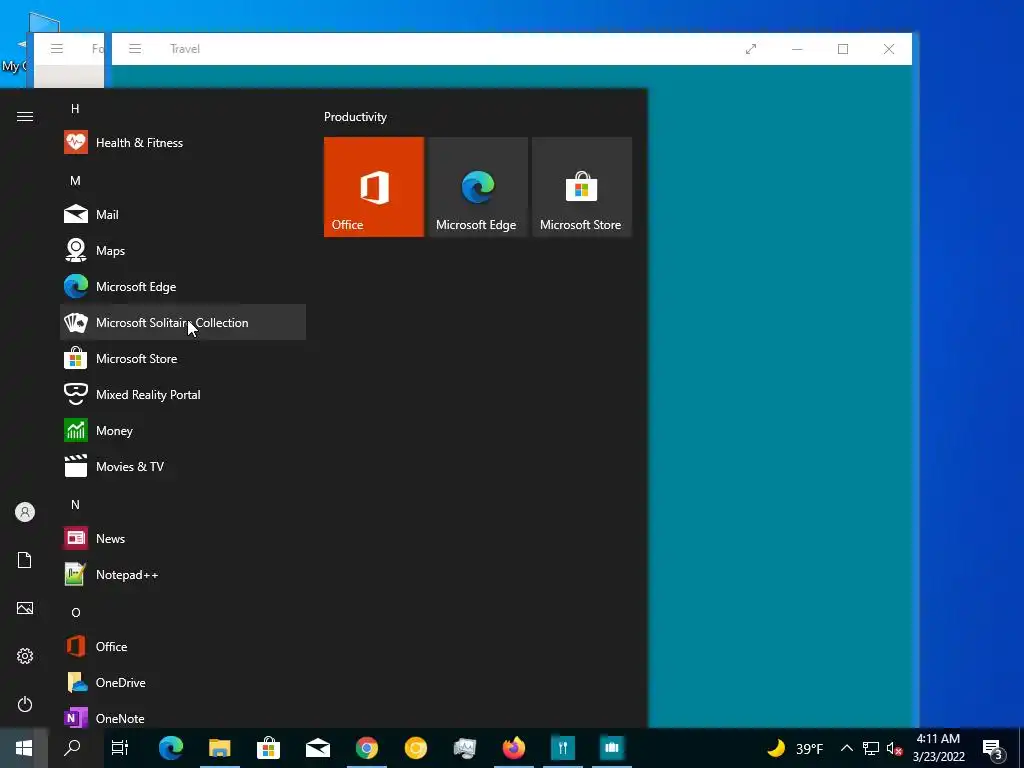Image resolution: width=1024 pixels, height=768 pixels.
Task: Click the Power button in Start
Action: 25,704
